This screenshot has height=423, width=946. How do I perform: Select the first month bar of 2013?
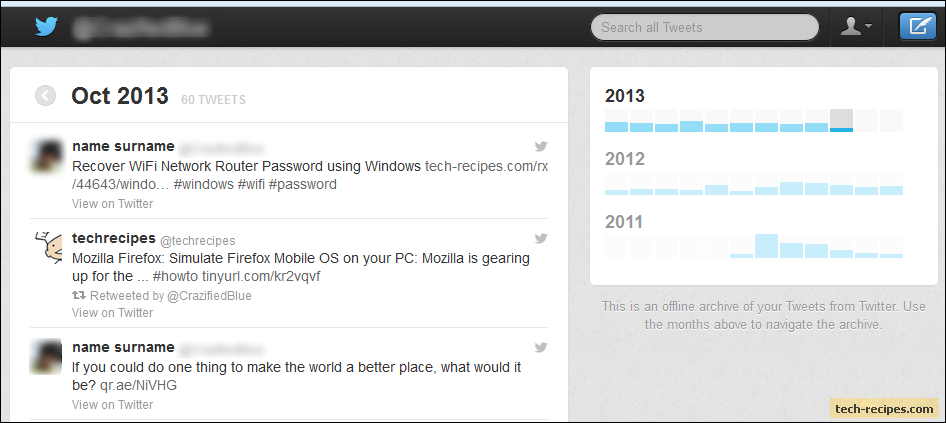pyautogui.click(x=616, y=121)
